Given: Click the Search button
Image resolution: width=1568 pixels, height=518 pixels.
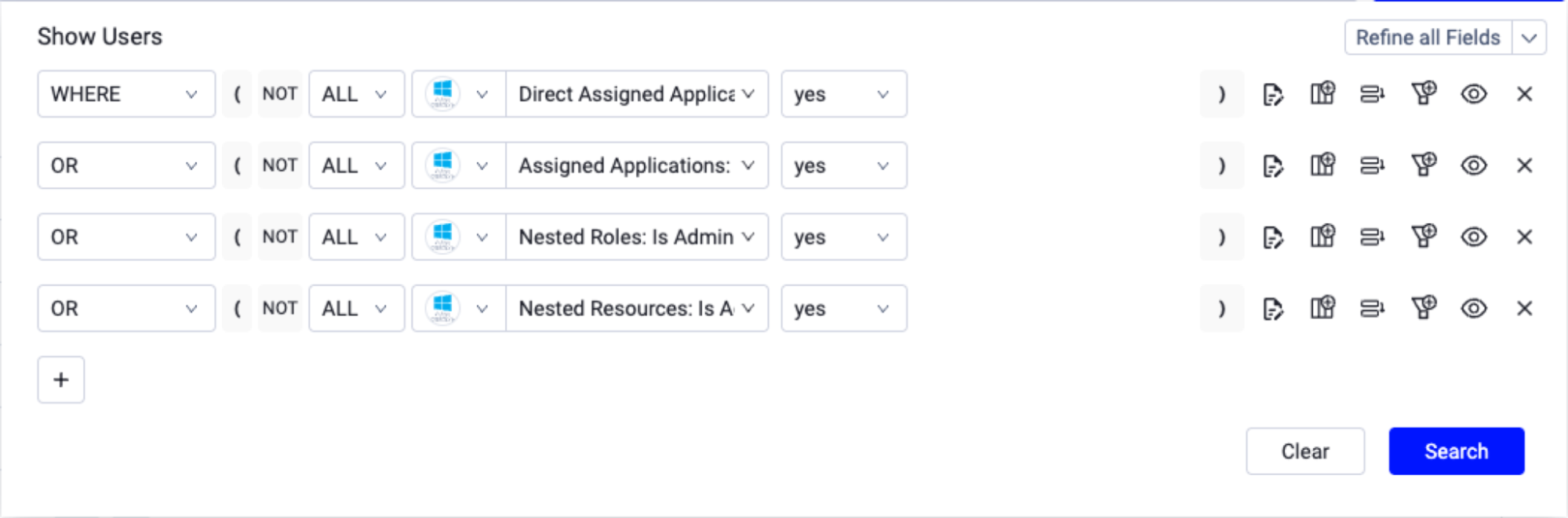Looking at the screenshot, I should tap(1457, 451).
